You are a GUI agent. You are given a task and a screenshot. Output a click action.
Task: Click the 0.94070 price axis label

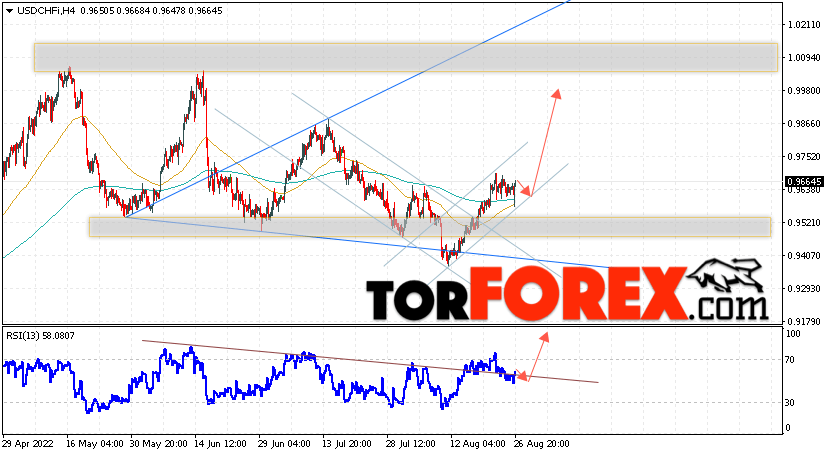(804, 255)
